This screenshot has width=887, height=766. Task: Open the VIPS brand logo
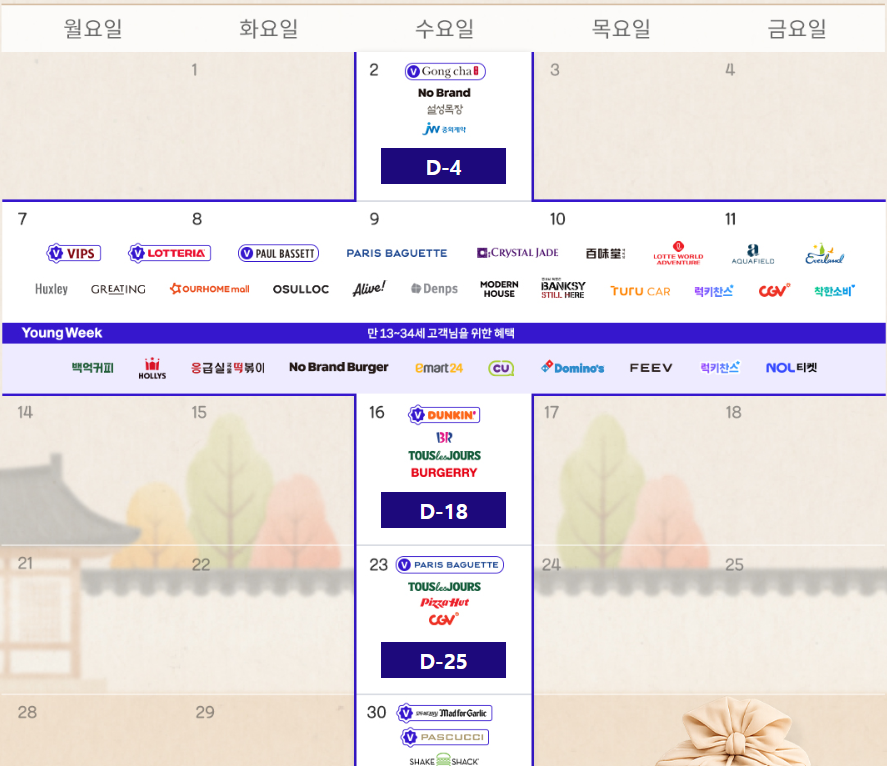[x=74, y=253]
